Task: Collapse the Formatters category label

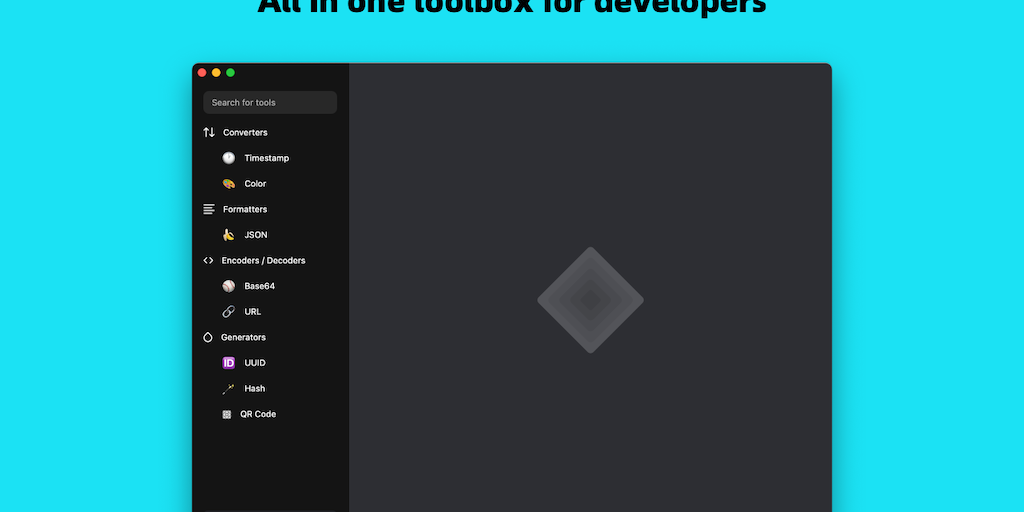Action: (245, 209)
